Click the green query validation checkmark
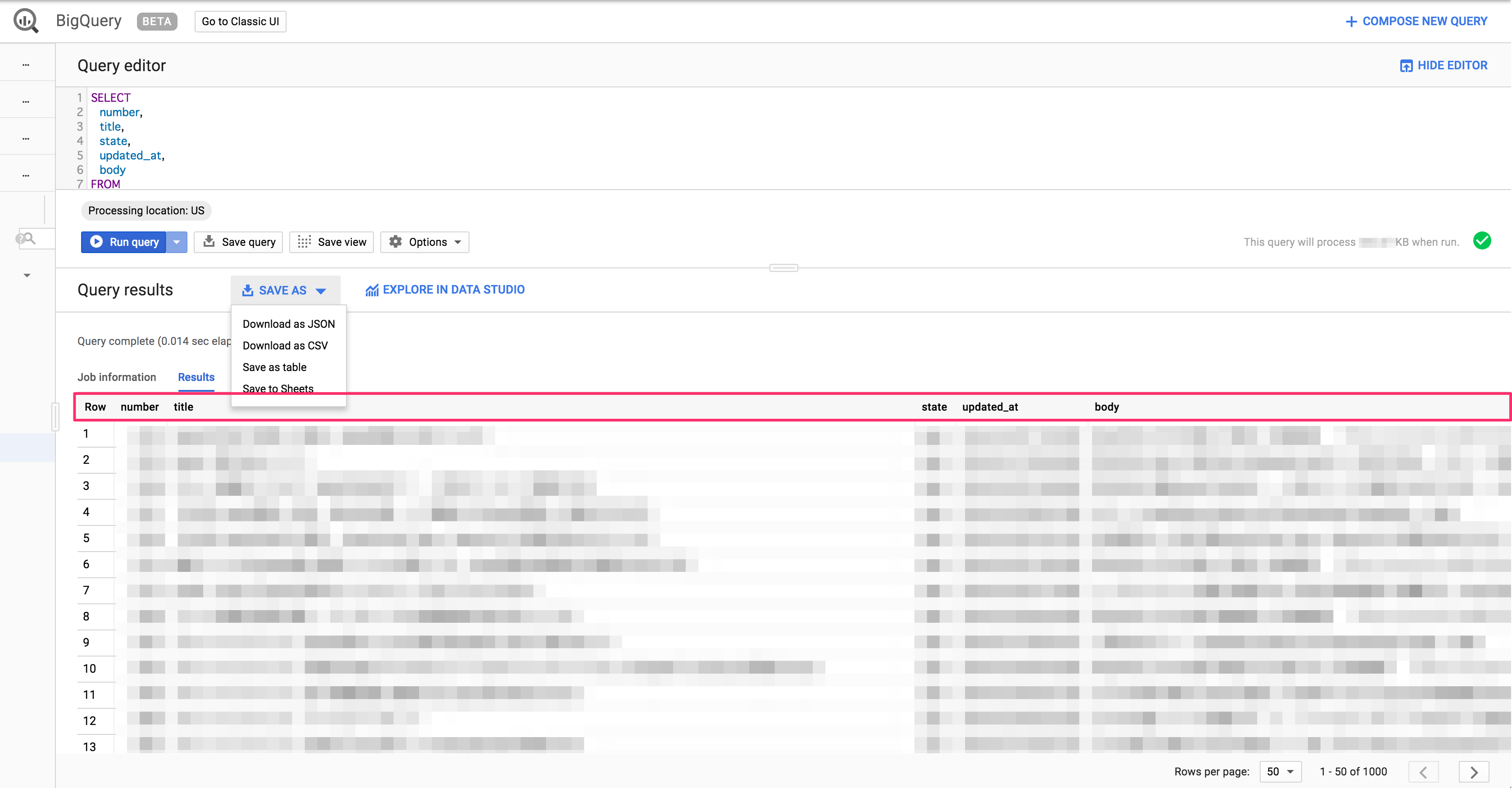 click(x=1482, y=241)
